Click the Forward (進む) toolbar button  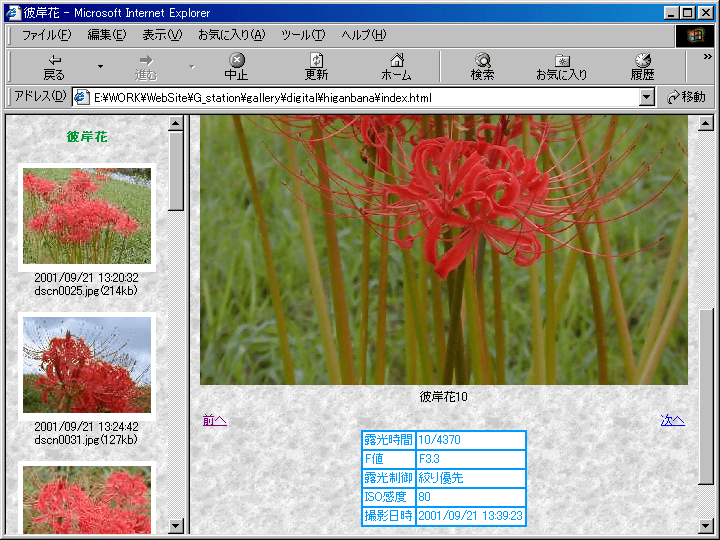(146, 67)
